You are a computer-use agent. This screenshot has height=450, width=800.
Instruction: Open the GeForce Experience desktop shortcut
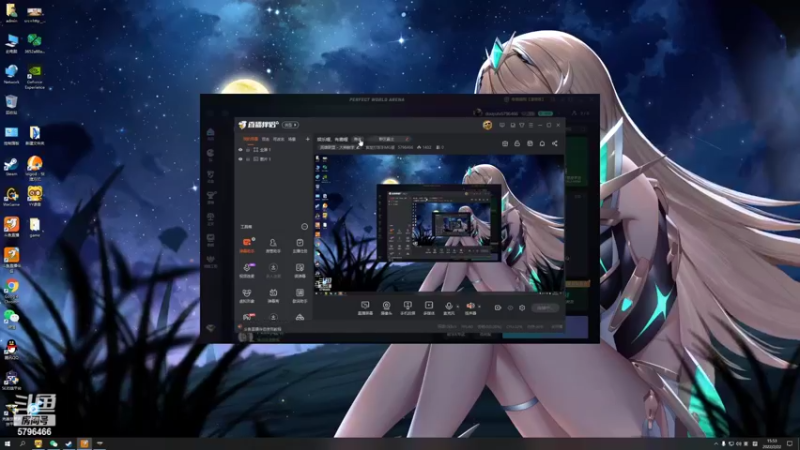tap(34, 77)
